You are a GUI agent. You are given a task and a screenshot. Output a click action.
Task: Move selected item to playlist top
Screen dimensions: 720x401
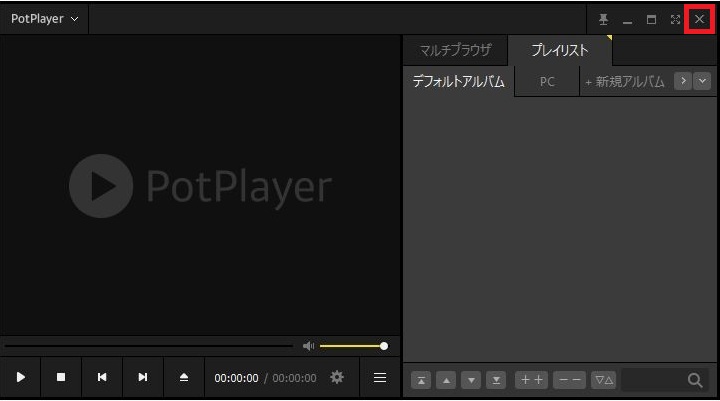click(x=422, y=380)
